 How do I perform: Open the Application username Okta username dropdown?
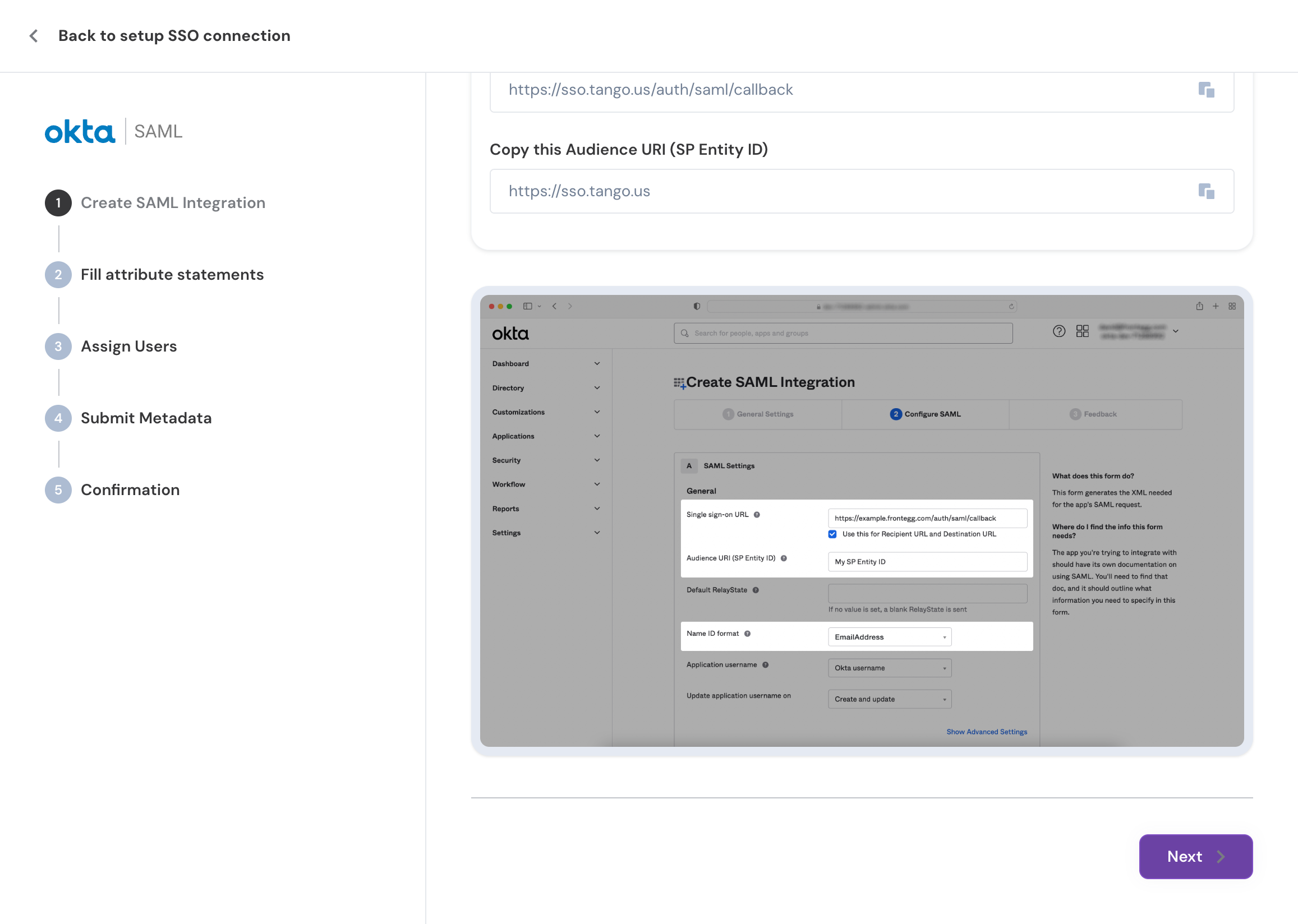coord(890,668)
